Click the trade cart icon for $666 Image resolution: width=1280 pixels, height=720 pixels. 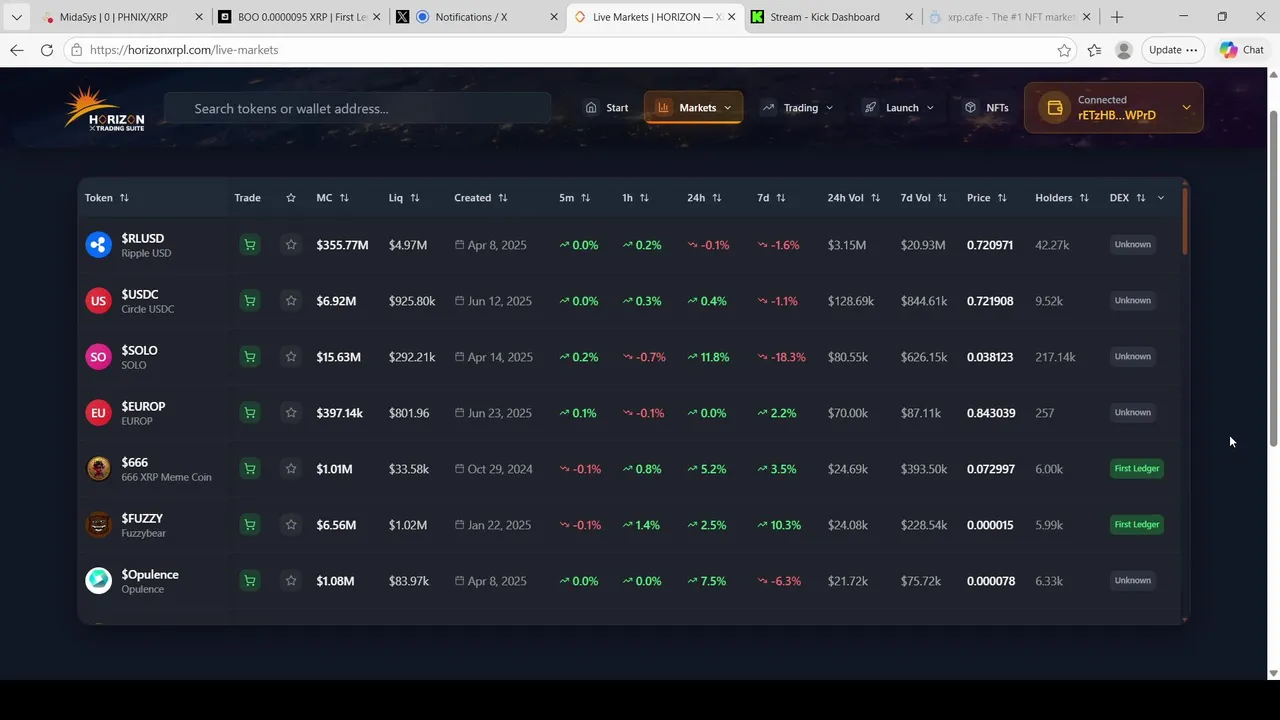pyautogui.click(x=250, y=469)
